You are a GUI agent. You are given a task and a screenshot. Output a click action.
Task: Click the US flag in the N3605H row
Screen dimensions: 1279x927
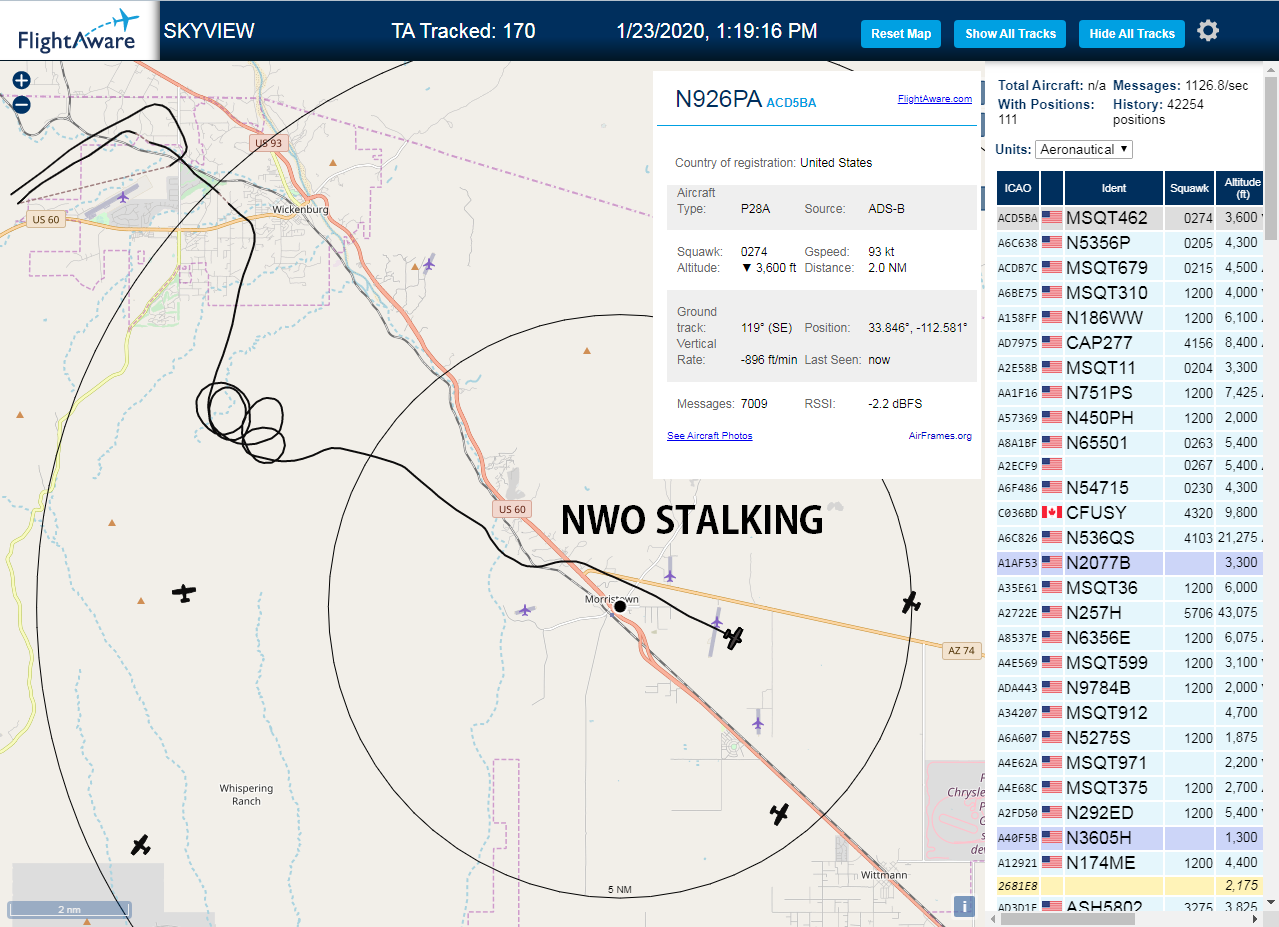[x=1052, y=837]
